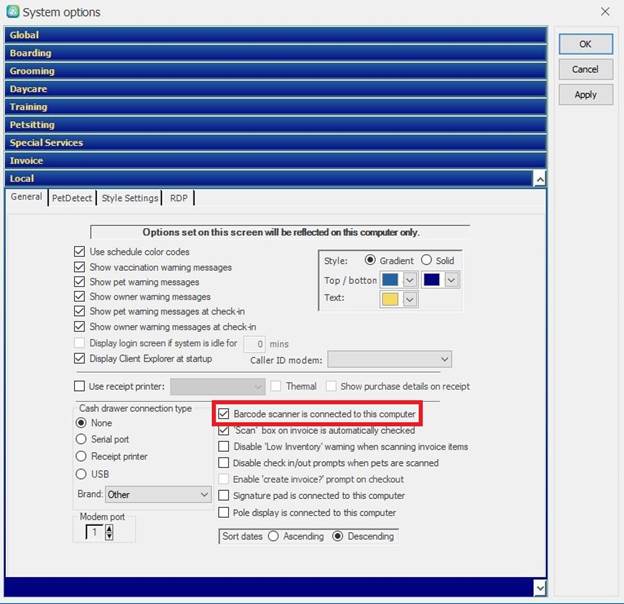Screen dimensions: 624x604
Task: Switch to the PetDetect tab
Action: (72, 198)
